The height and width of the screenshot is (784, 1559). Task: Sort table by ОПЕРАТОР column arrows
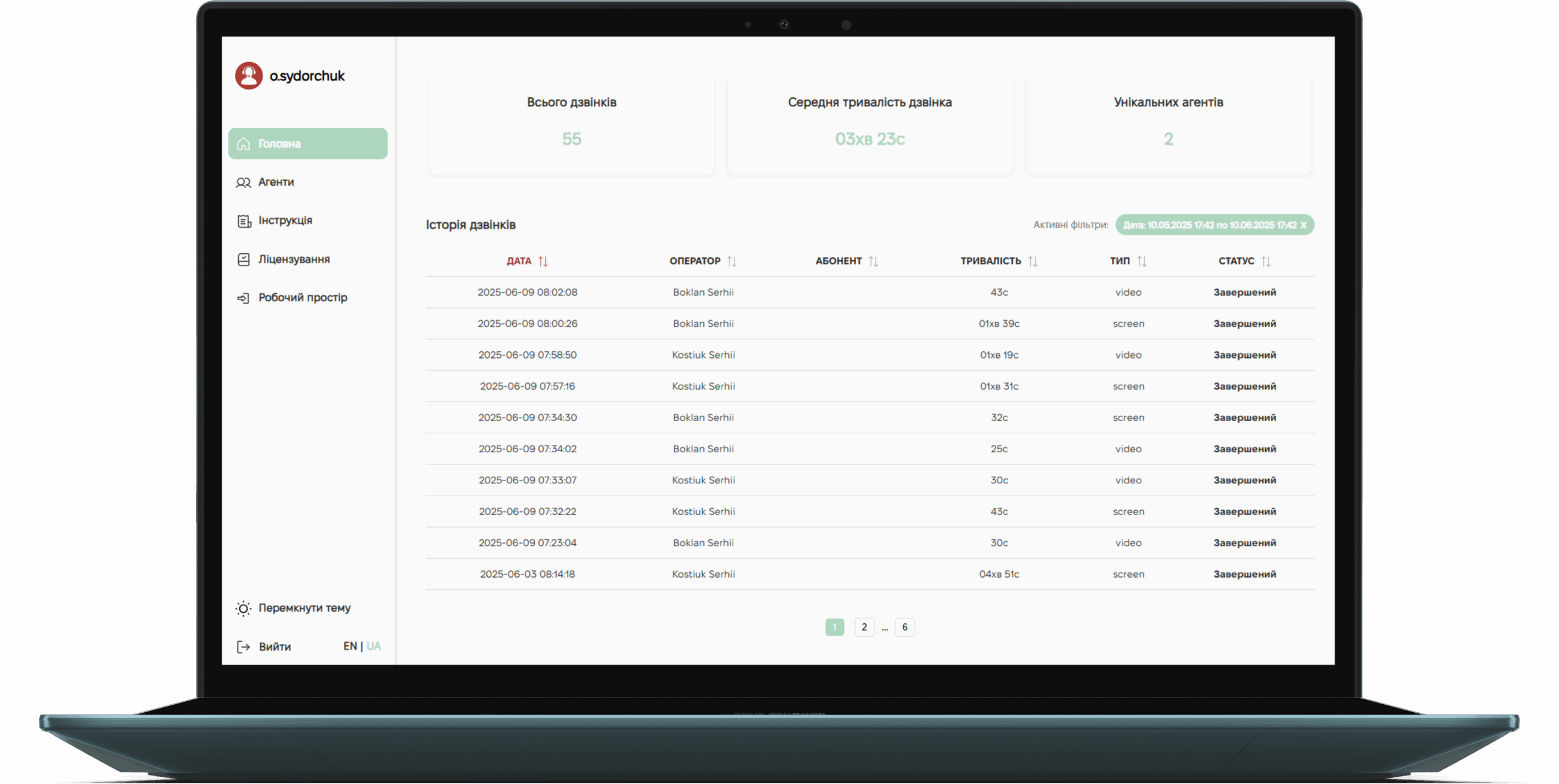pos(732,261)
